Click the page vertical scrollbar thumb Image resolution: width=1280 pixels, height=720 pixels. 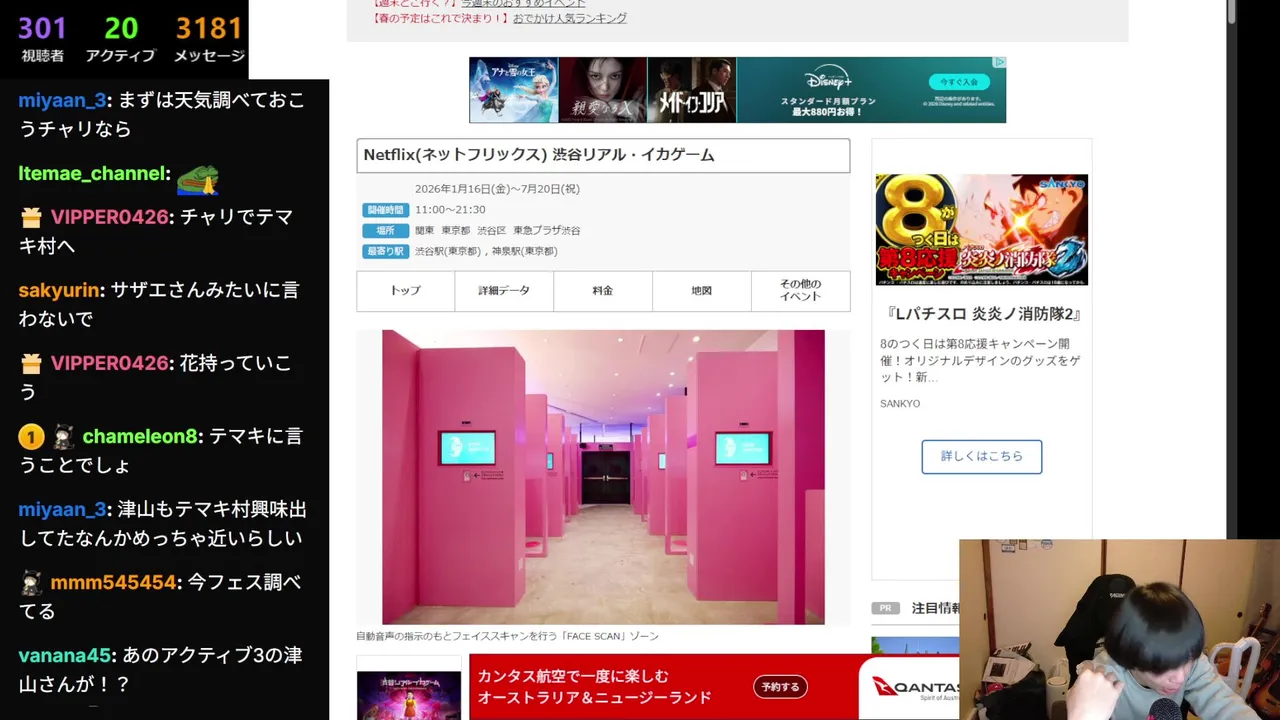[x=1232, y=12]
